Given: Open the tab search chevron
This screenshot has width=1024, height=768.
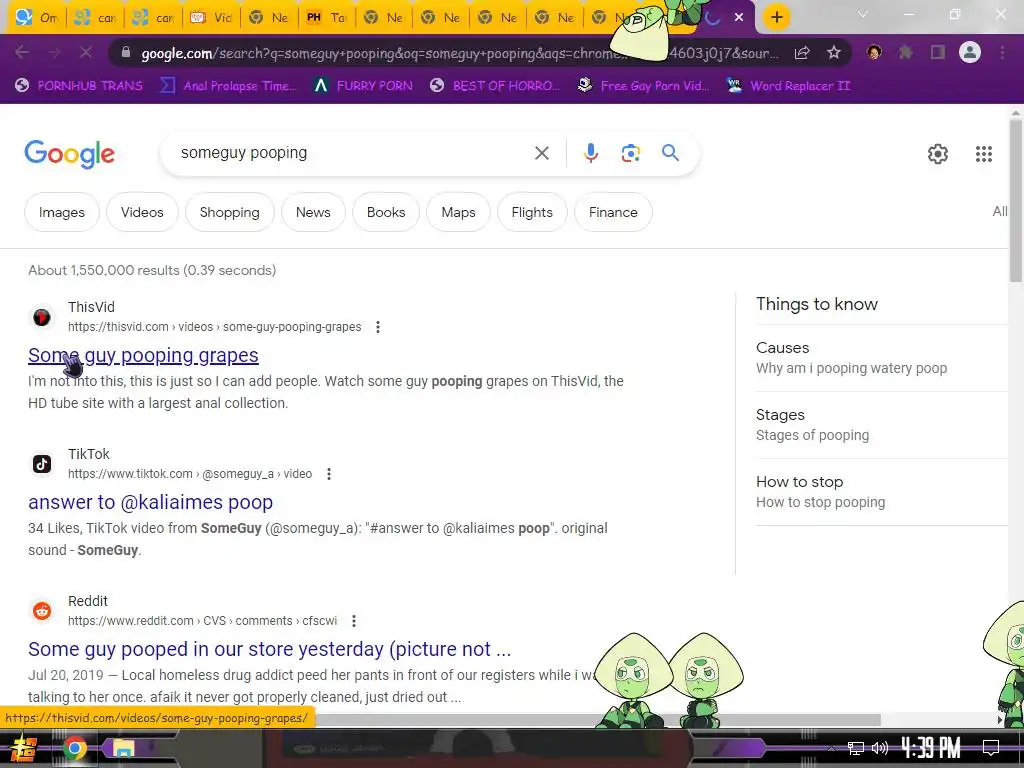Looking at the screenshot, I should [863, 14].
